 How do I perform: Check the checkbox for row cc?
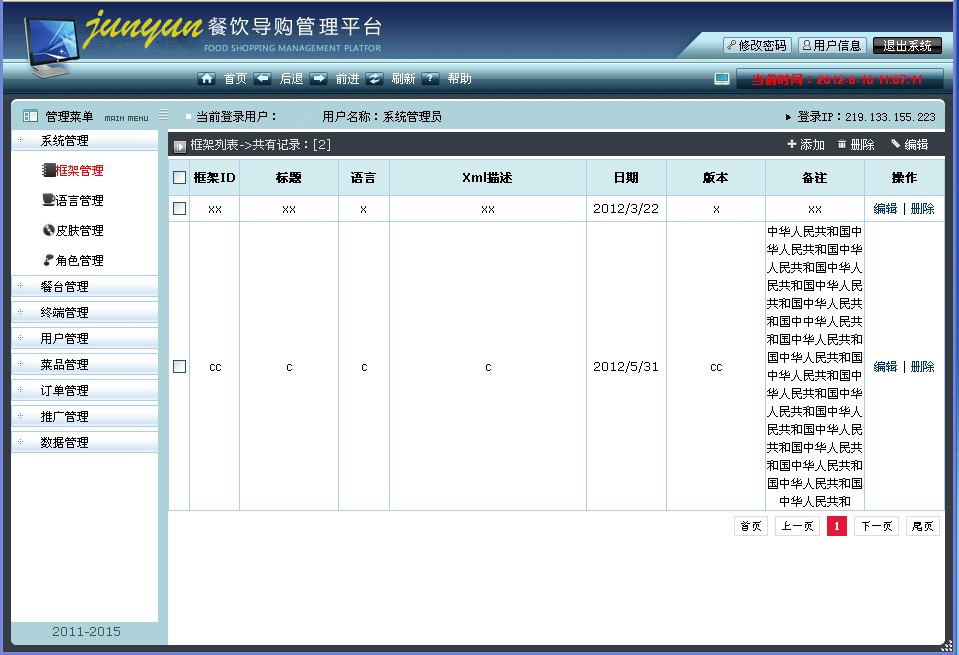tap(179, 366)
